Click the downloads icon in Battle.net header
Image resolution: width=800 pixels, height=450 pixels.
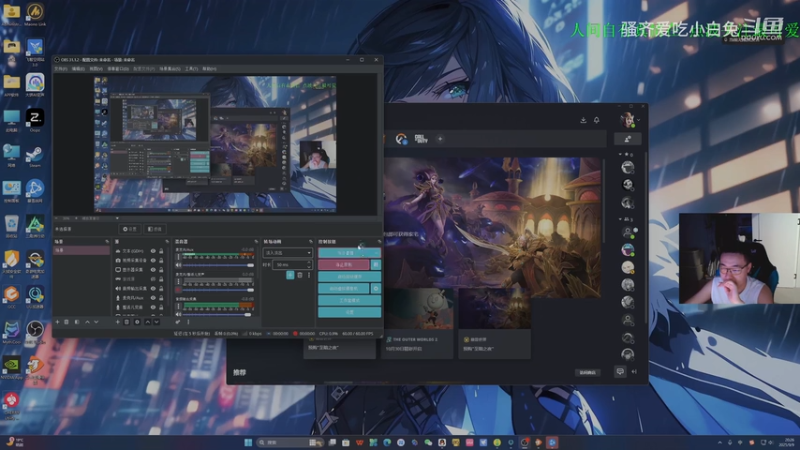tap(583, 120)
